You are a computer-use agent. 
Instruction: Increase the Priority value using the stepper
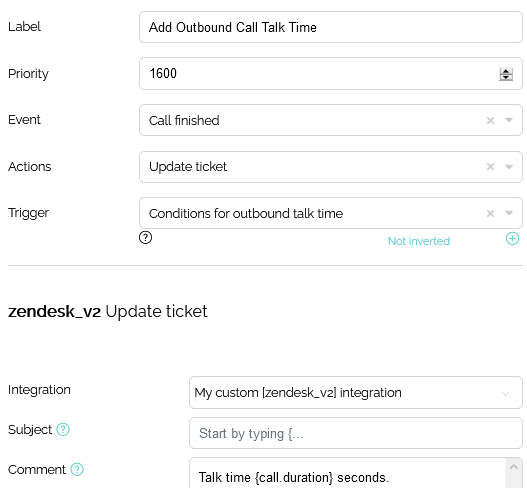pos(506,71)
